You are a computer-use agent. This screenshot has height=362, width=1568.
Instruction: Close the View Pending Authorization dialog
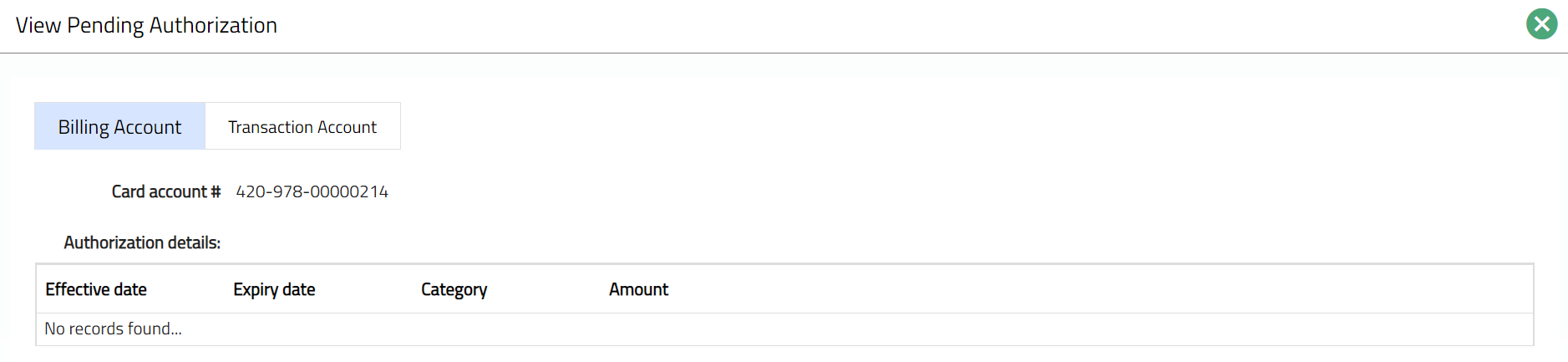coord(1541,24)
